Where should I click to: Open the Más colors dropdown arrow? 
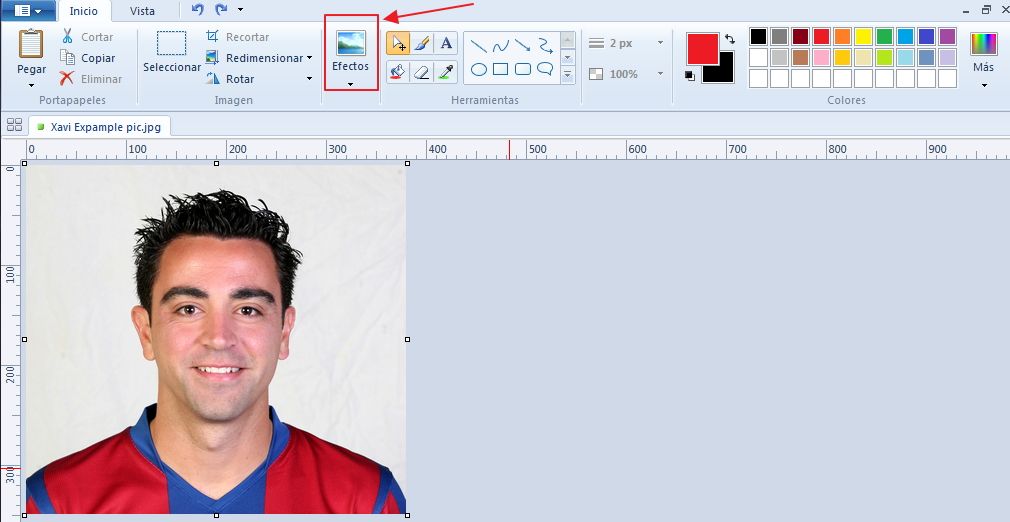click(984, 84)
